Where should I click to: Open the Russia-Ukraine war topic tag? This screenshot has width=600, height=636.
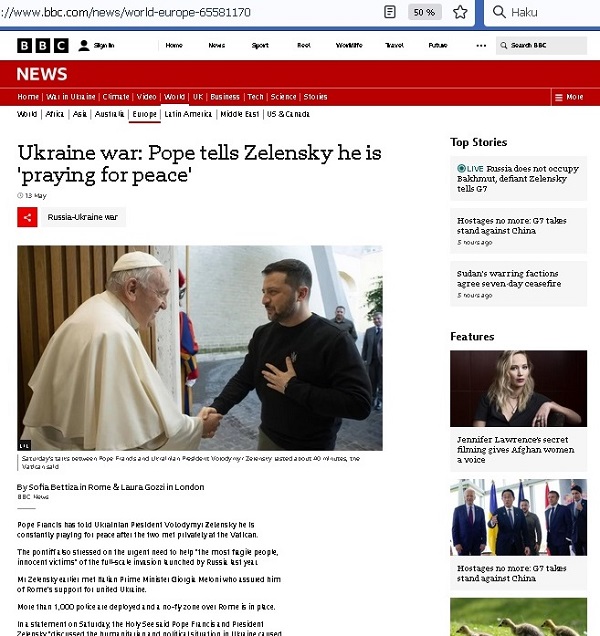point(83,217)
